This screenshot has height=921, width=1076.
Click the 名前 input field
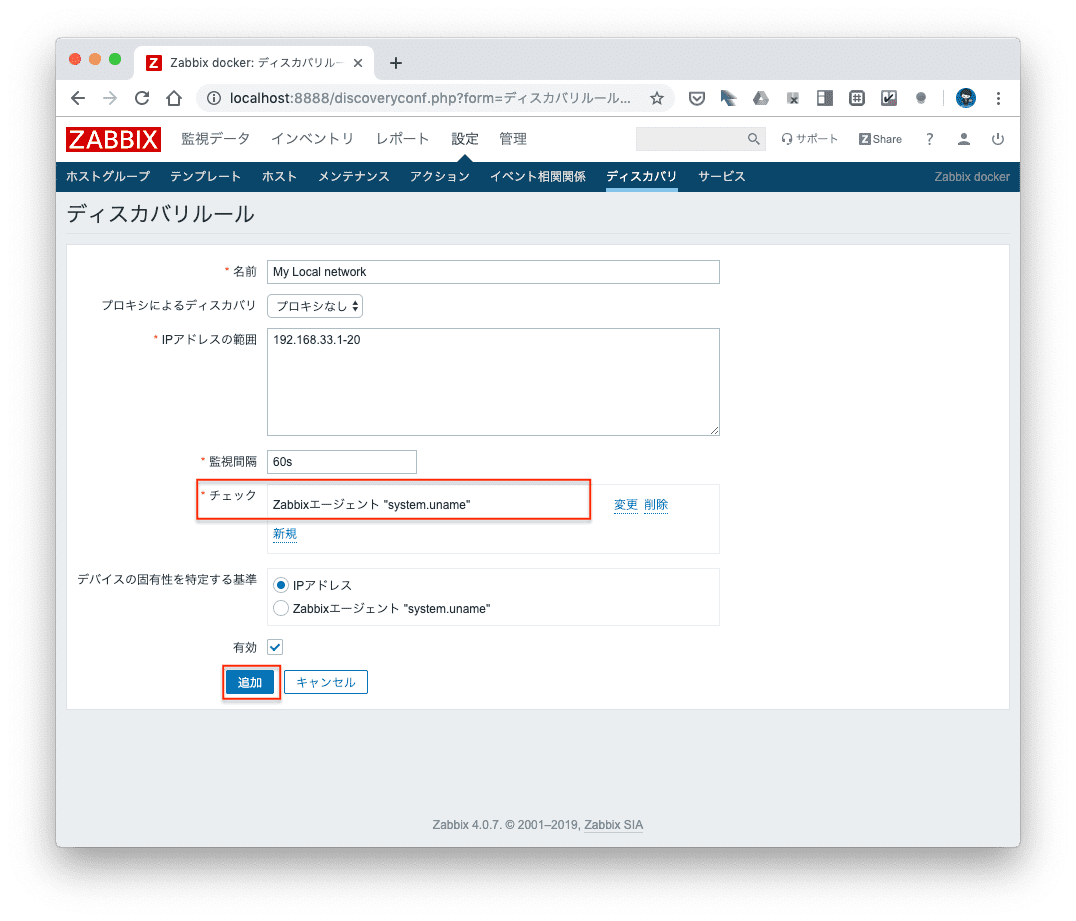point(493,272)
